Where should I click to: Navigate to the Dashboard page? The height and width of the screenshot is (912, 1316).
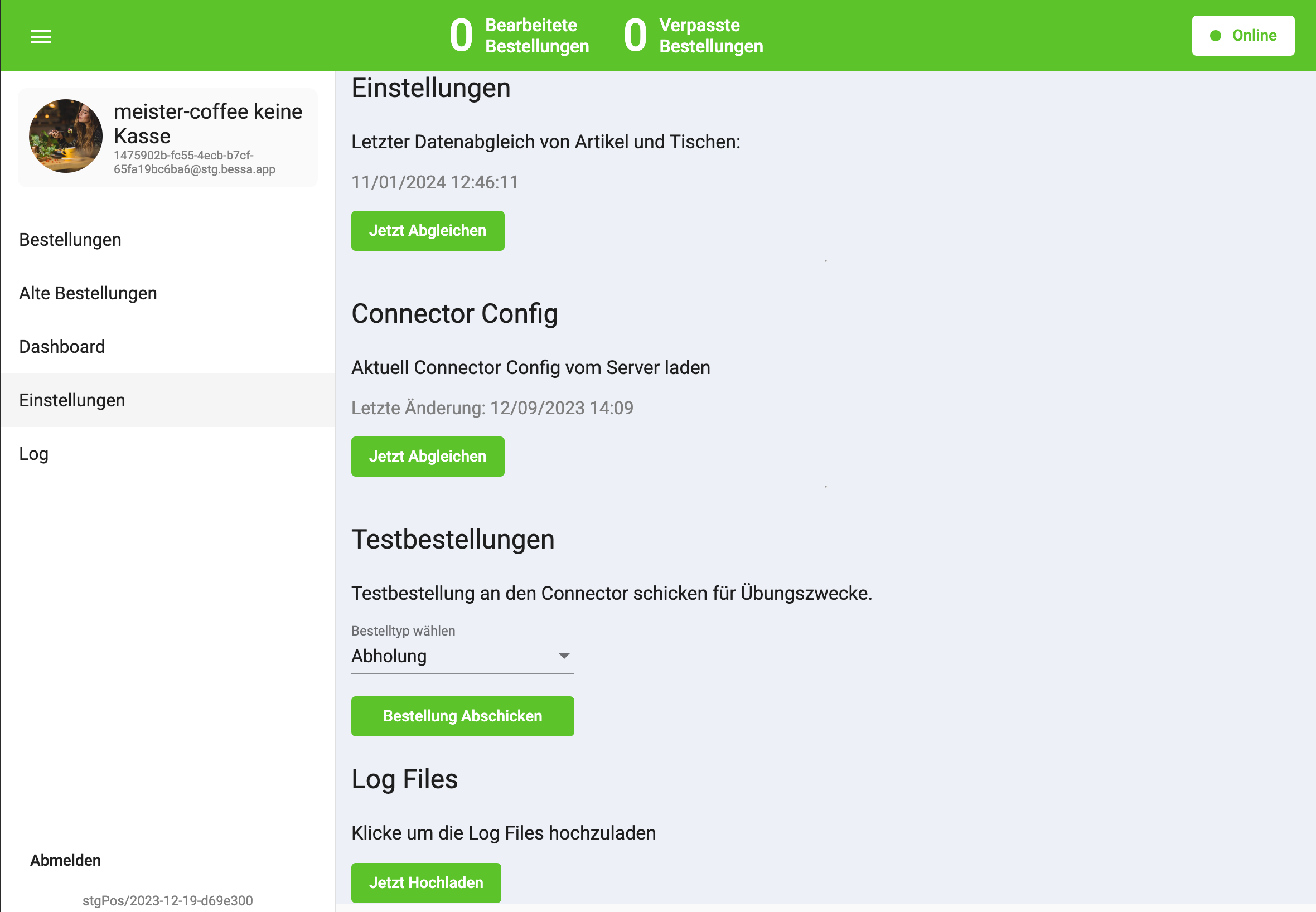(61, 346)
